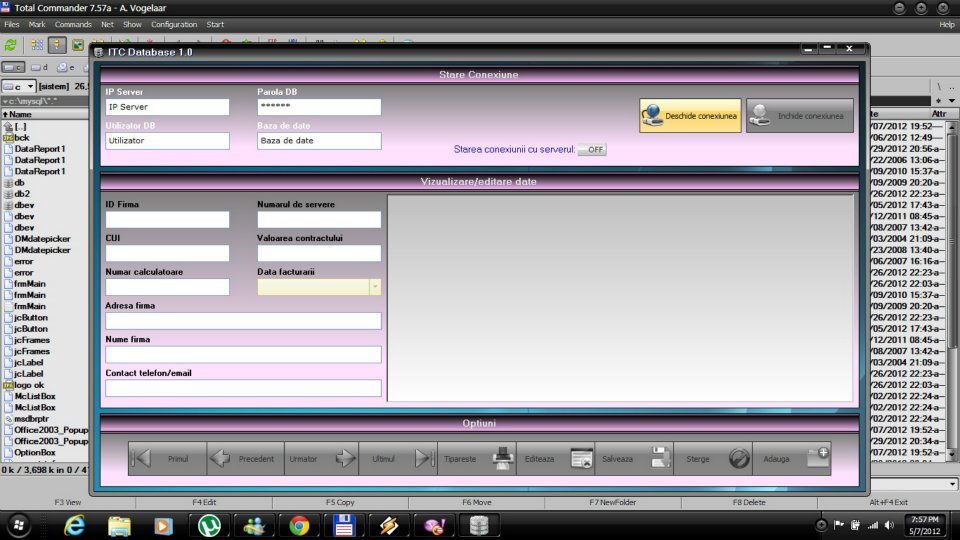Delete the record using Sterge
The image size is (960, 540).
pos(712,458)
